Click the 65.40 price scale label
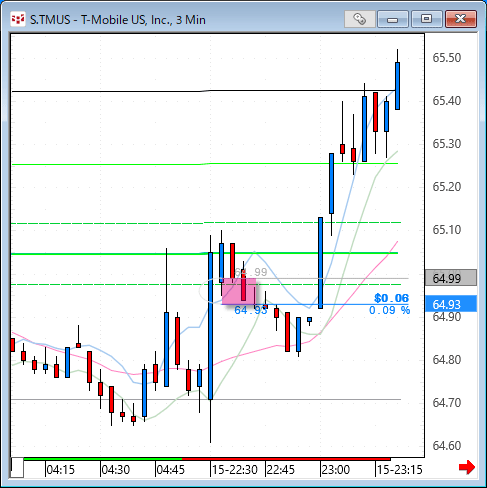This screenshot has width=487, height=488. (447, 101)
